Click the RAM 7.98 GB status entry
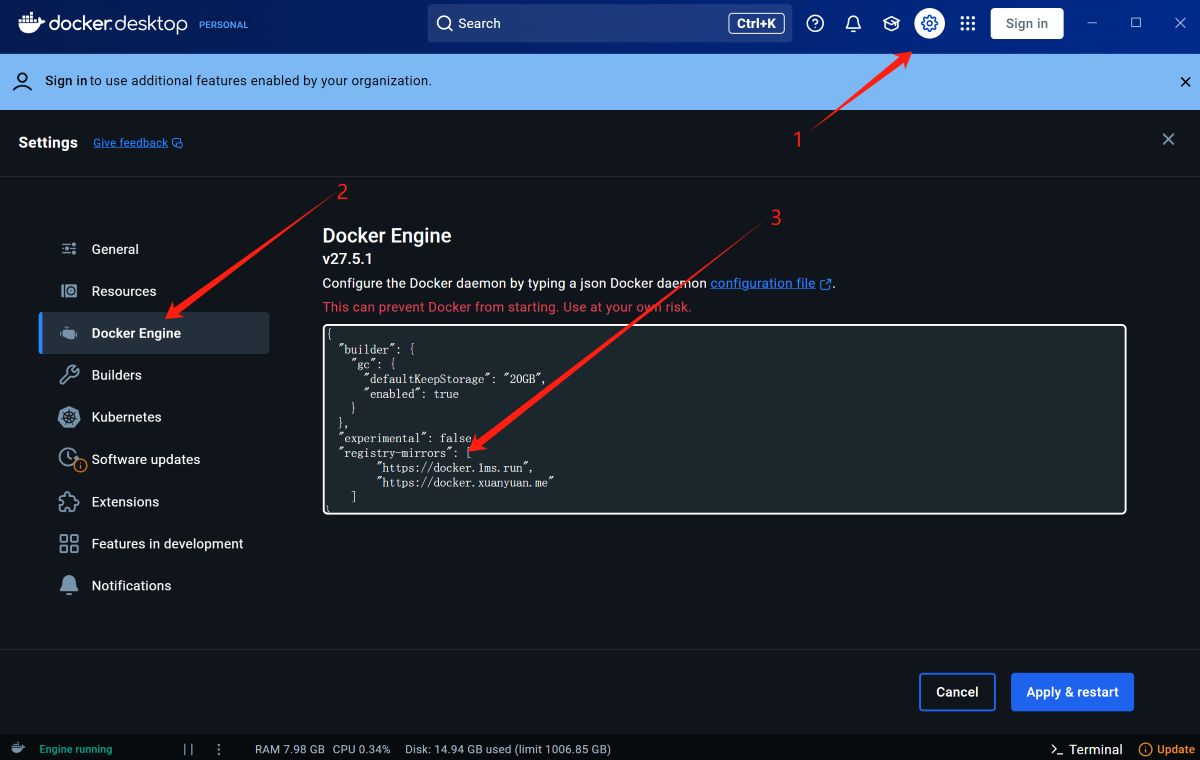The image size is (1200, 760). pos(290,749)
